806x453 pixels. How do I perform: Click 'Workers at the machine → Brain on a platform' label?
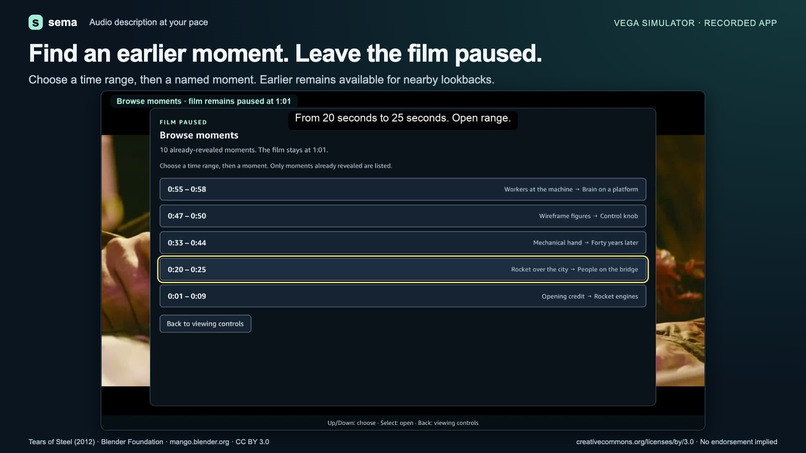point(571,189)
